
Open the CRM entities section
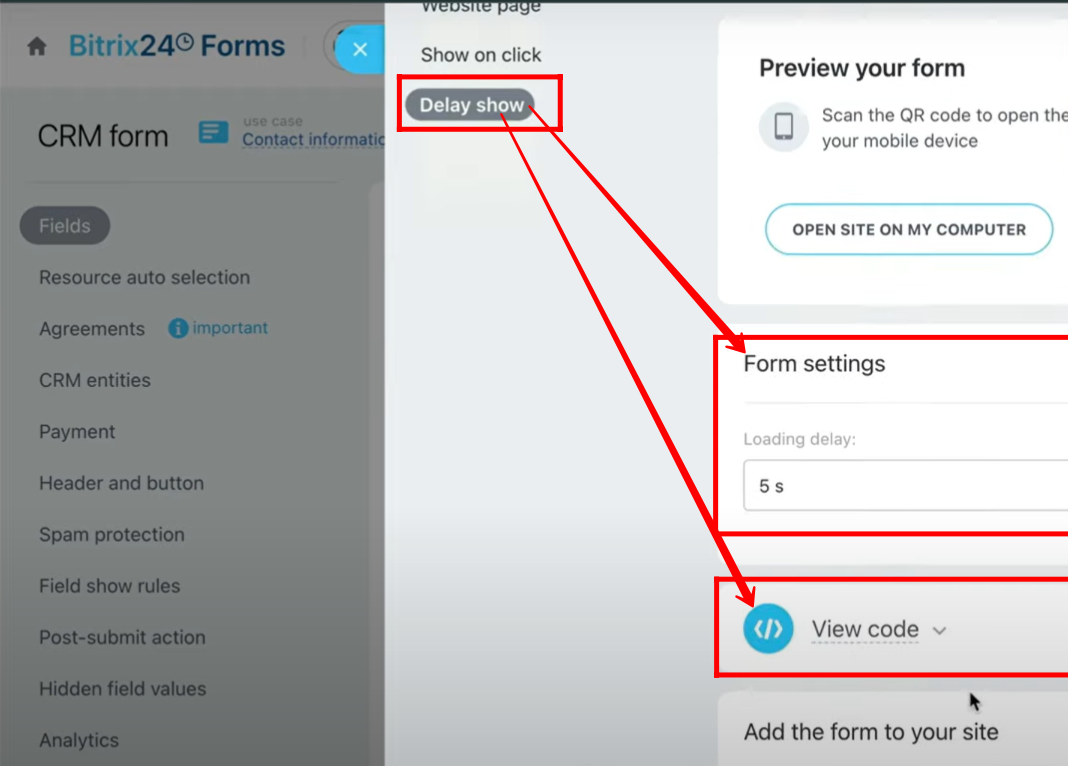[95, 380]
